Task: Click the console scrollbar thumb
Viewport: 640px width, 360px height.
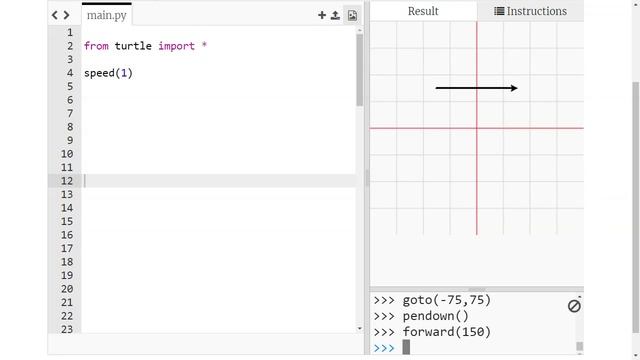Action: click(579, 346)
